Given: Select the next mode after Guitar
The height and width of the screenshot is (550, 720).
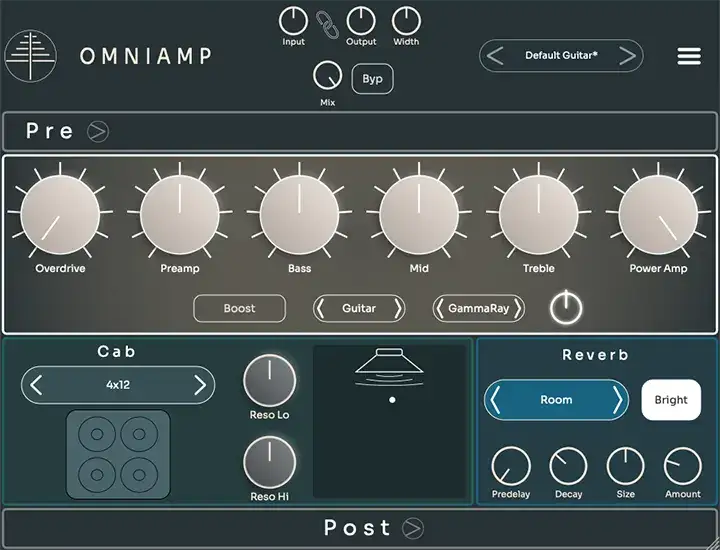Looking at the screenshot, I should coord(398,308).
